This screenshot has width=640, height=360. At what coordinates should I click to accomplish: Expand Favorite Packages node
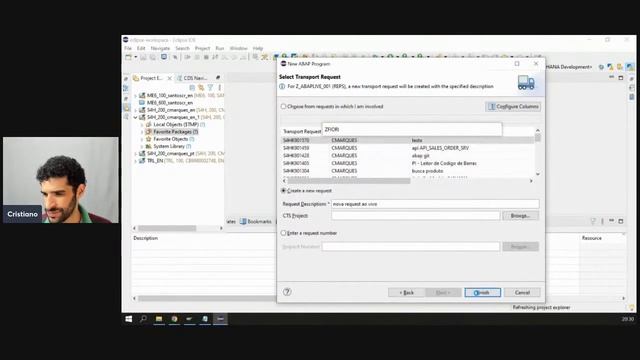(142, 132)
